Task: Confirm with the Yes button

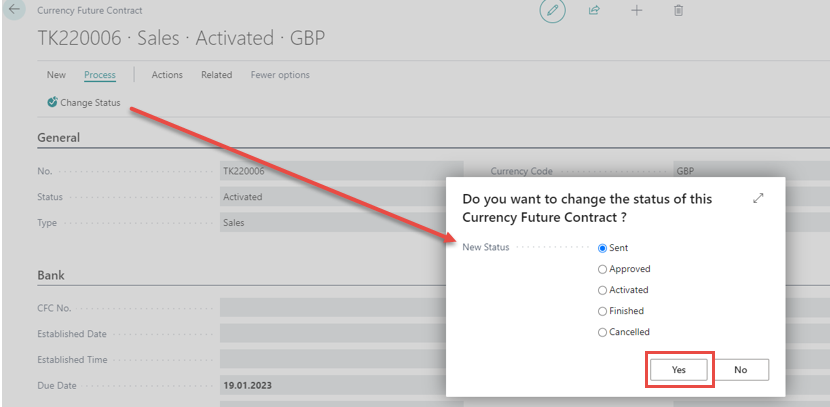Action: pos(679,369)
